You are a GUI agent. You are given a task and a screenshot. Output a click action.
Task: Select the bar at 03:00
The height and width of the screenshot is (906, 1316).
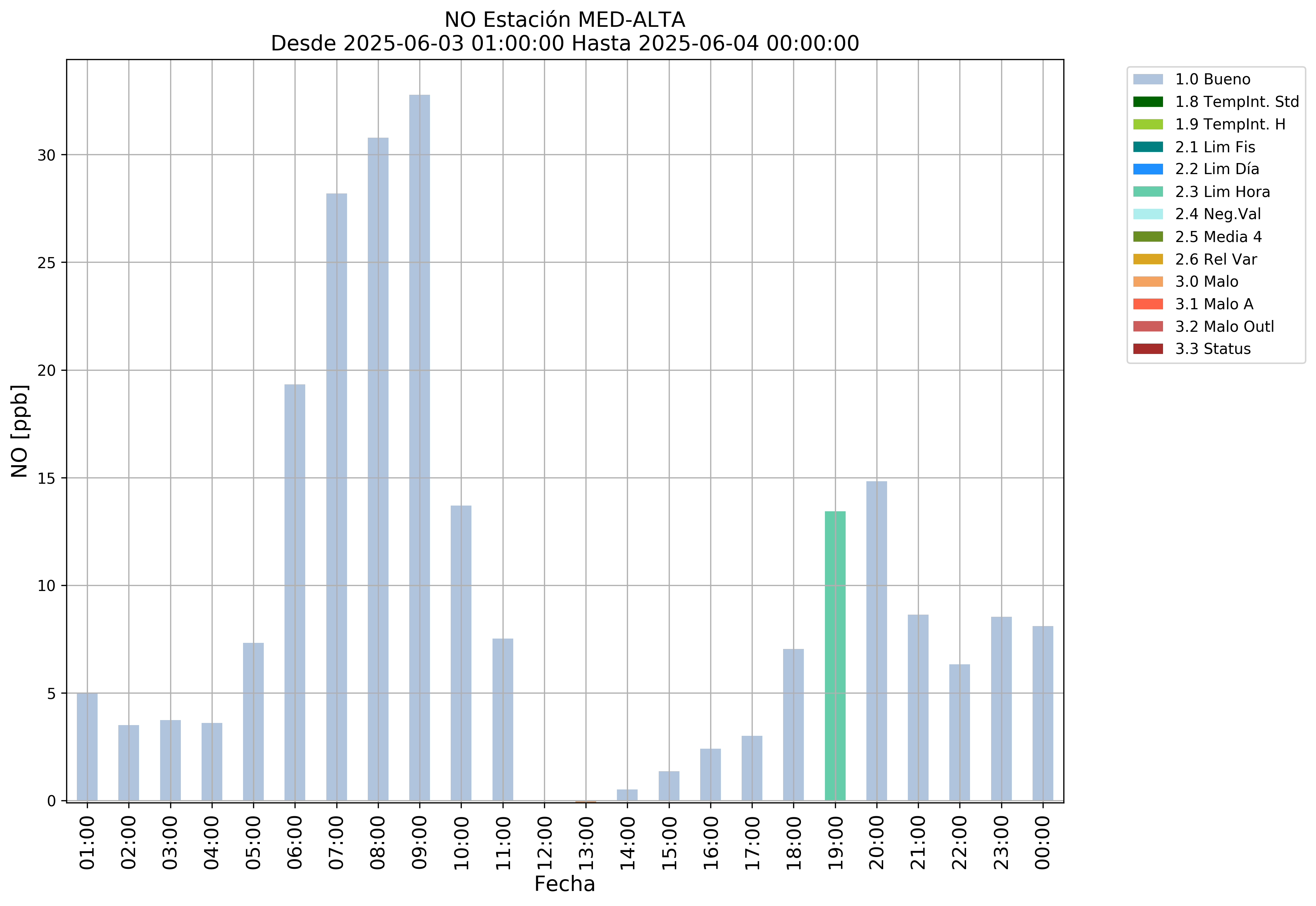(x=170, y=761)
